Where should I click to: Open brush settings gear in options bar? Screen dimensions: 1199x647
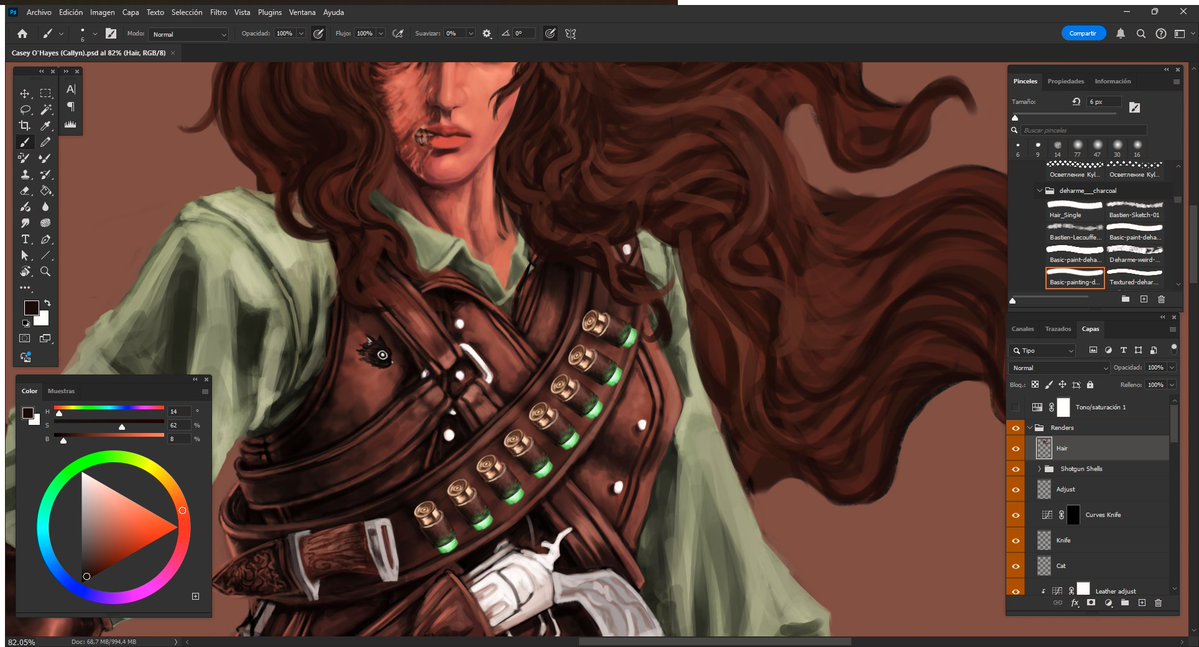(487, 34)
